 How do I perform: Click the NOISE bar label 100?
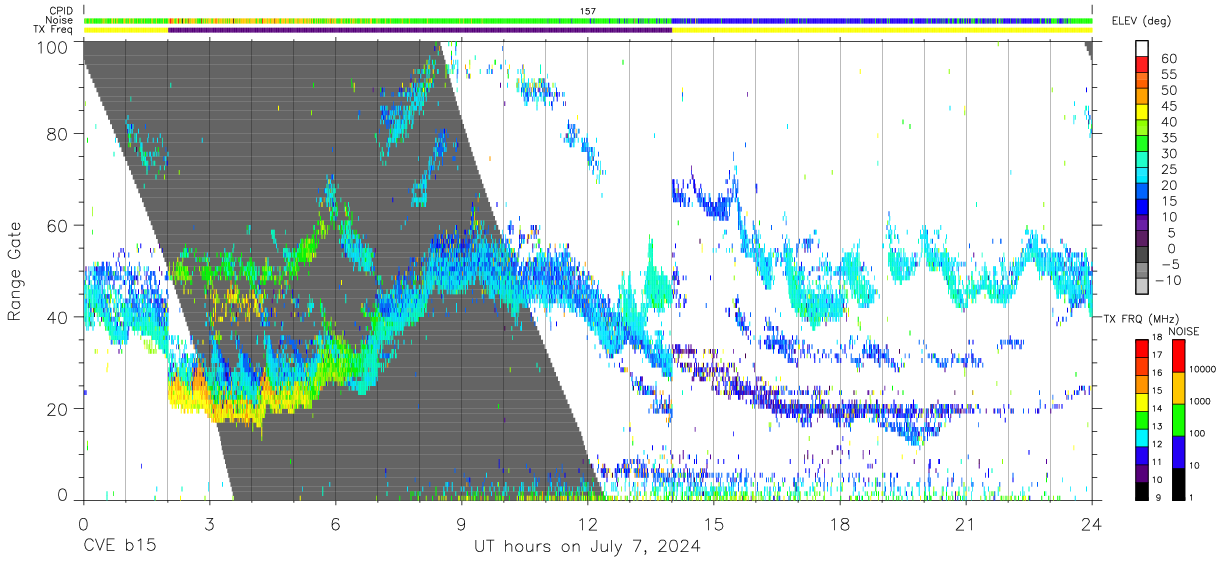tap(1199, 433)
